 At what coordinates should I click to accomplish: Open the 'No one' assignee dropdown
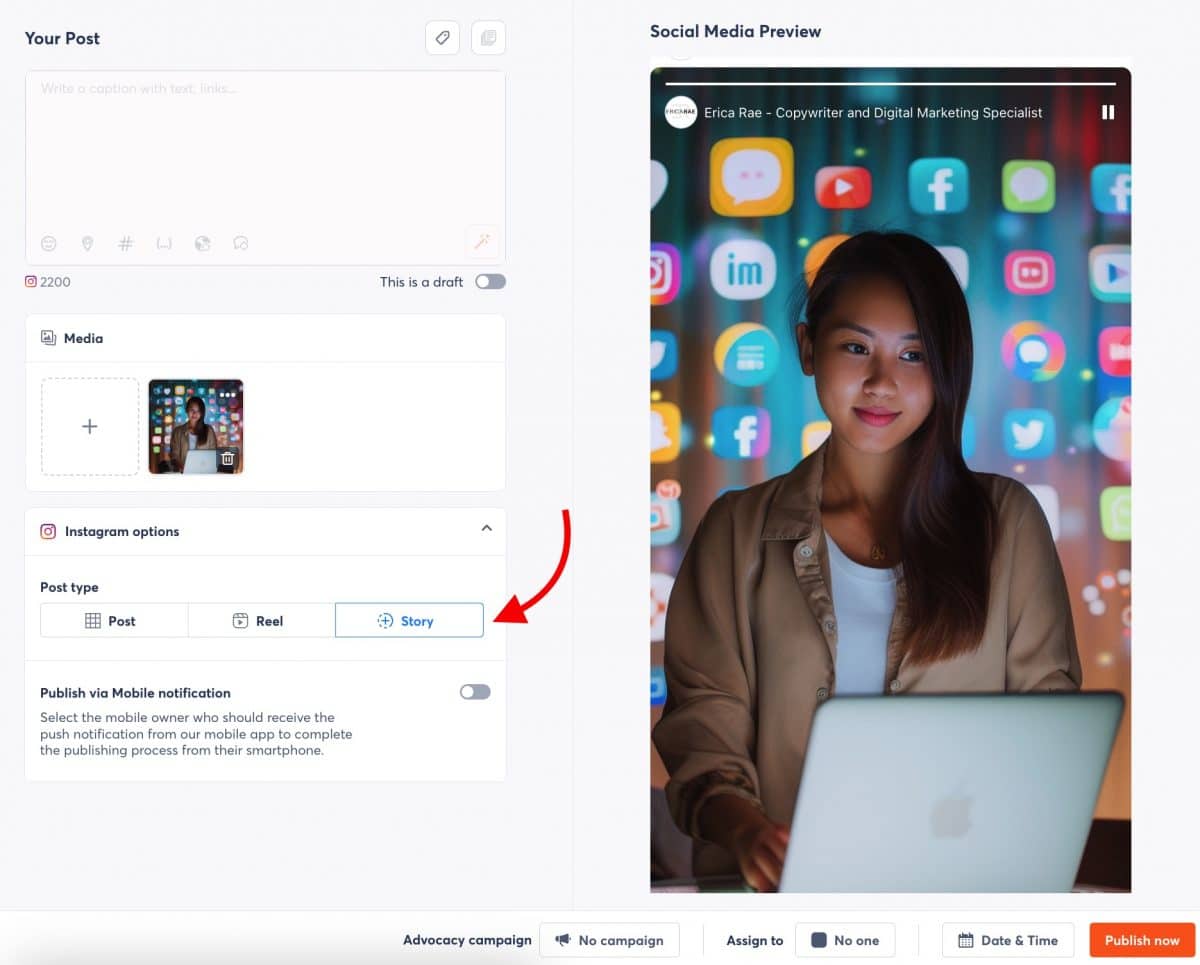click(x=846, y=940)
